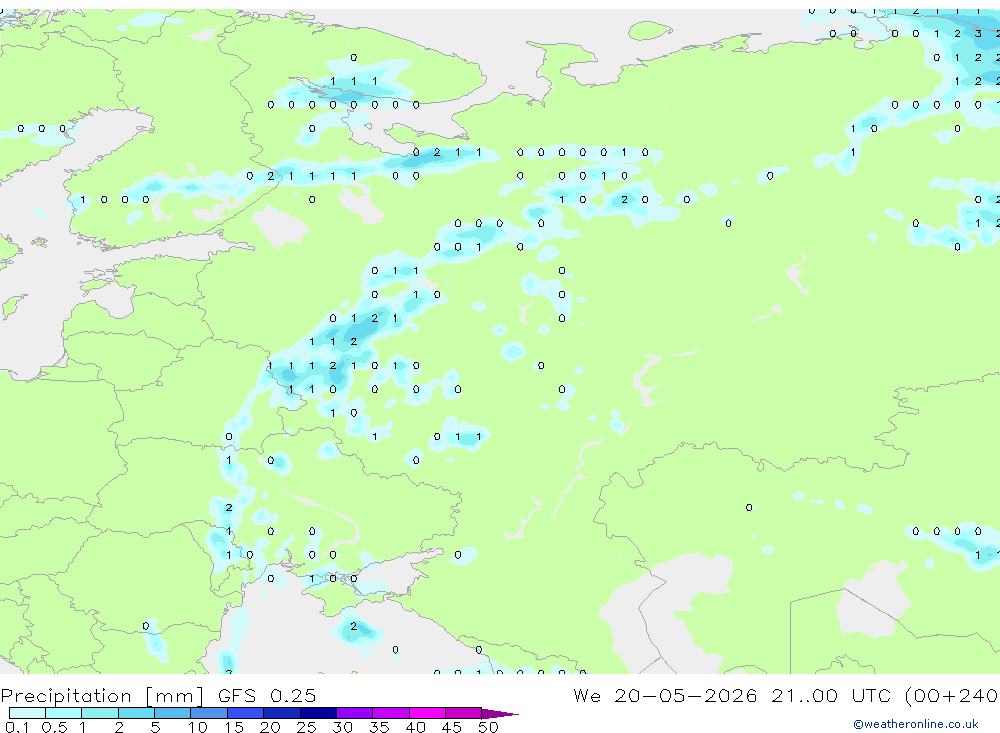This screenshot has height=733, width=1000.
Task: Pick the legend swatch between 5 and 10
Action: click(x=173, y=713)
